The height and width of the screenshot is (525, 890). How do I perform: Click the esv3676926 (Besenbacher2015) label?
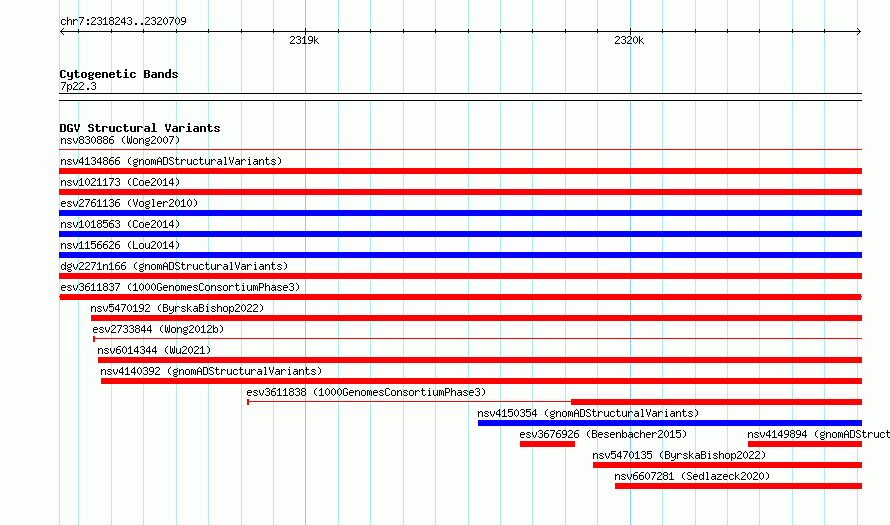[x=603, y=434]
